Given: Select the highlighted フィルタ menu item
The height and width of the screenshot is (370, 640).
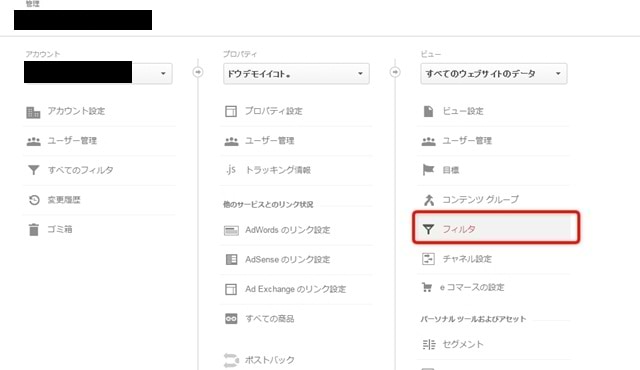Looking at the screenshot, I should [496, 229].
